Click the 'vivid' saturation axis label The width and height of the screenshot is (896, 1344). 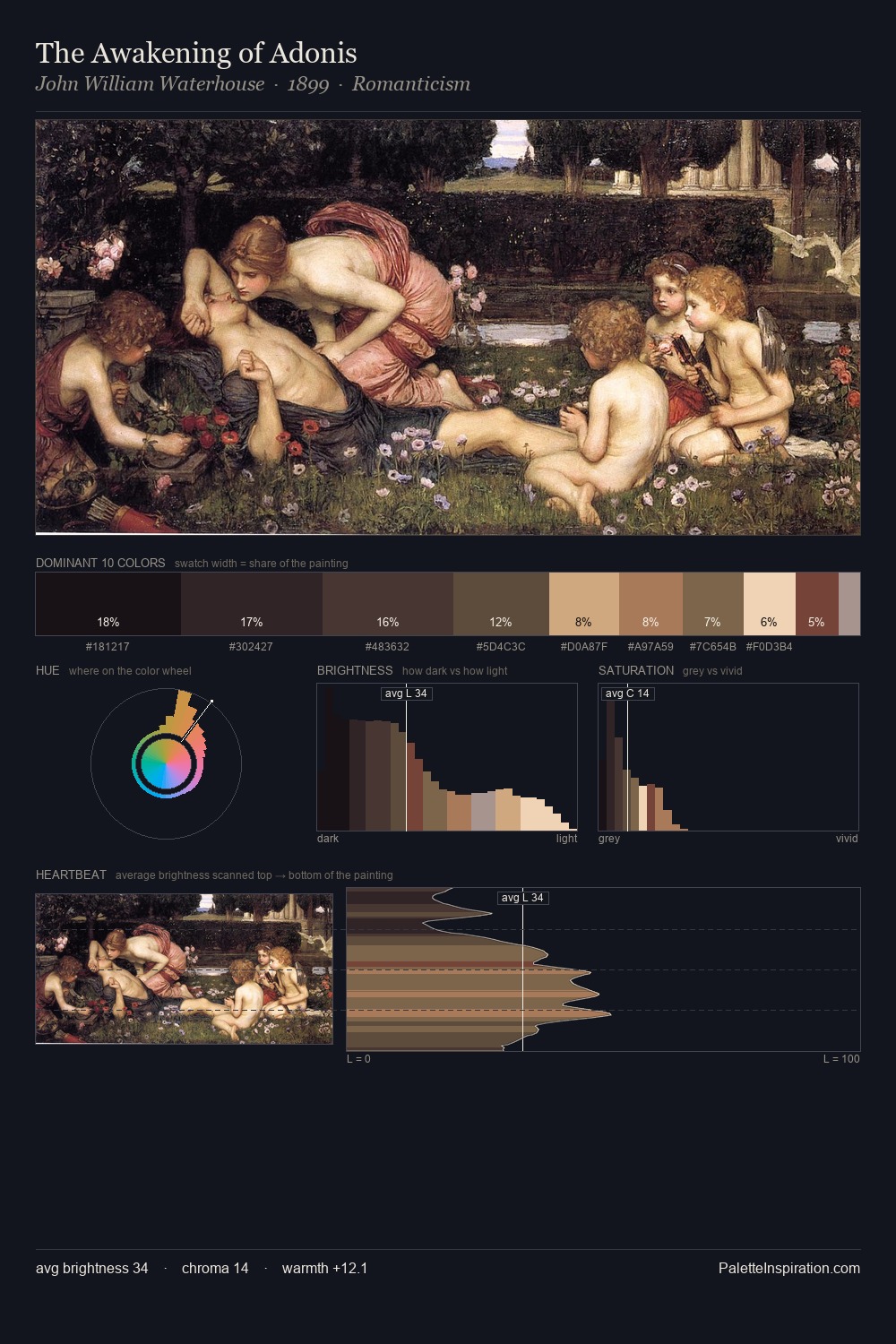(847, 839)
